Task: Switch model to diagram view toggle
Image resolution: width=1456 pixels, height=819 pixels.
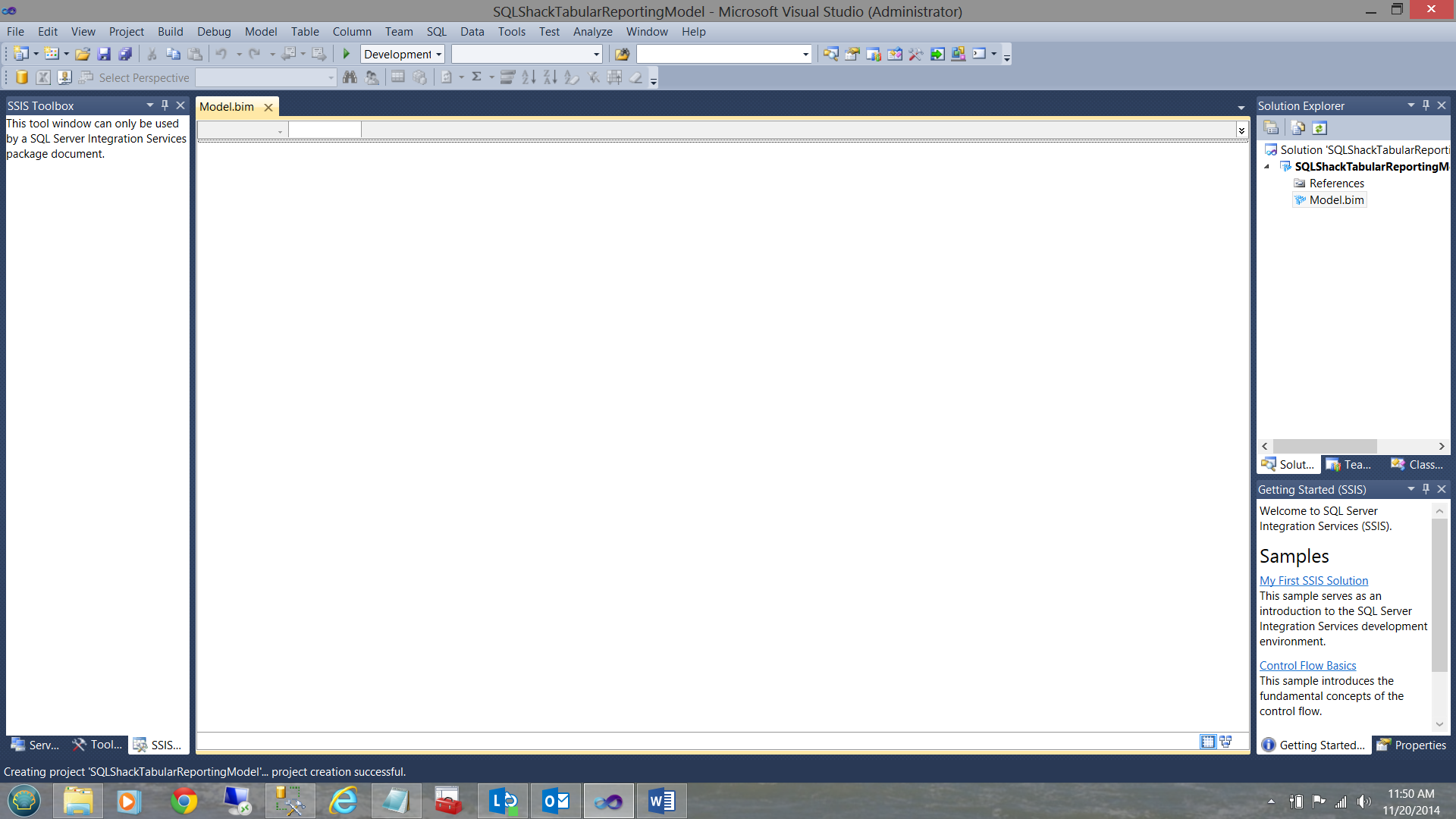Action: tap(1225, 742)
